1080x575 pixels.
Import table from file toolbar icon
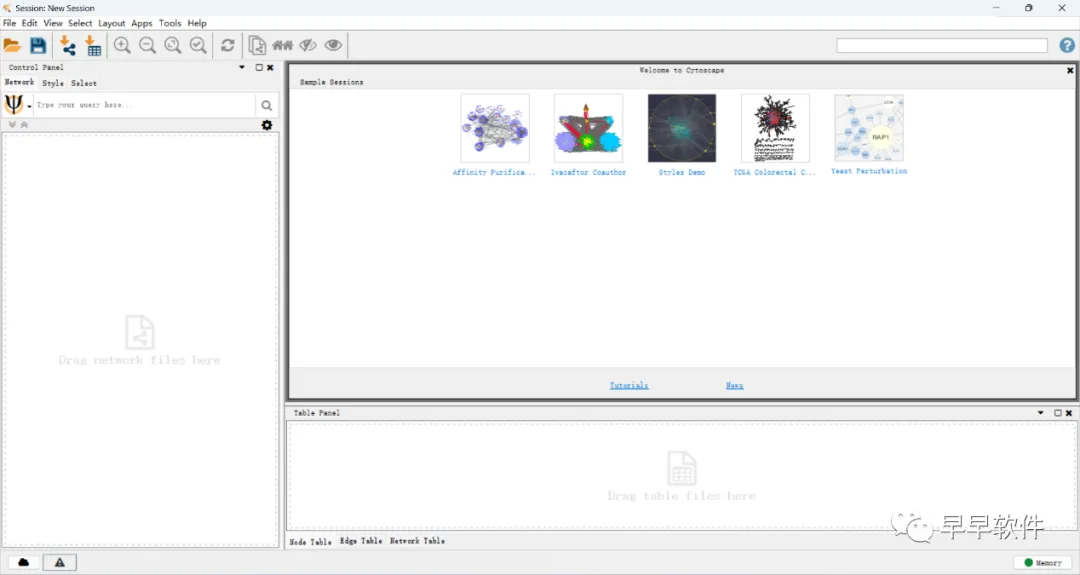(x=93, y=45)
